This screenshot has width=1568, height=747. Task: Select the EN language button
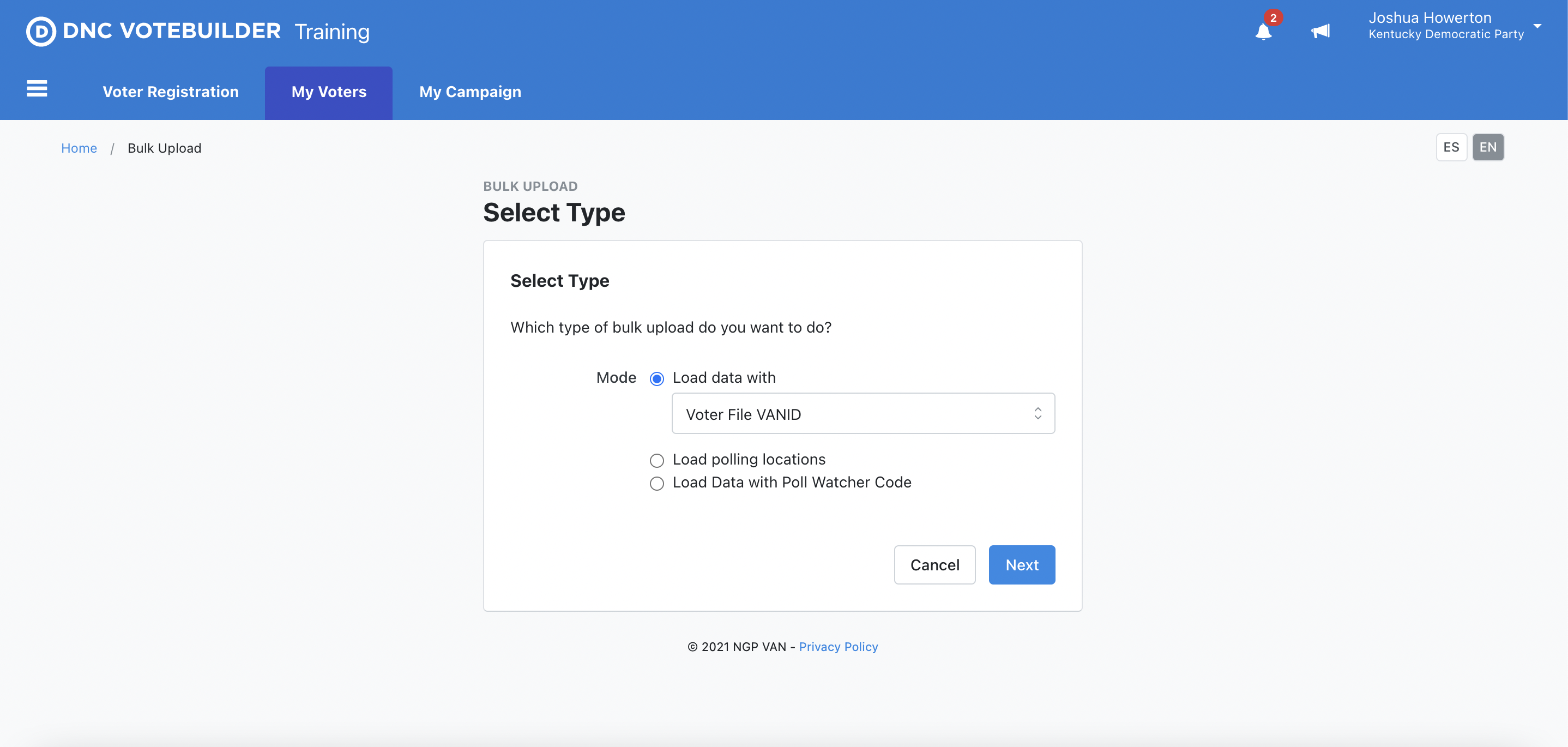tap(1487, 147)
